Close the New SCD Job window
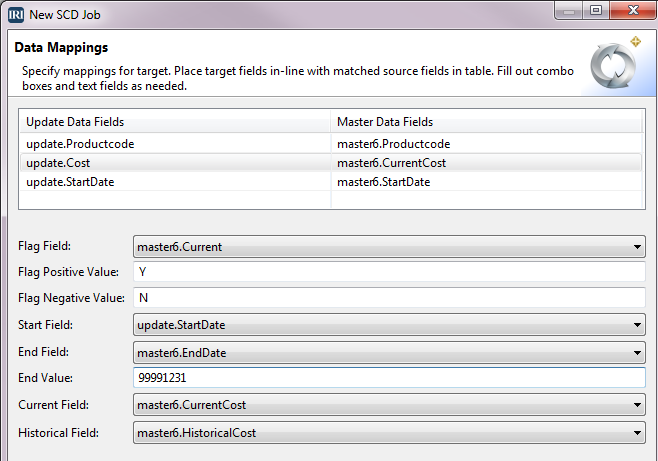This screenshot has height=461, width=658. coord(633,10)
